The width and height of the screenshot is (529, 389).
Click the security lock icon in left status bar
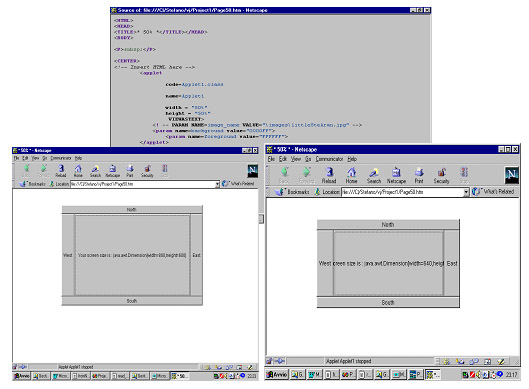[15, 367]
